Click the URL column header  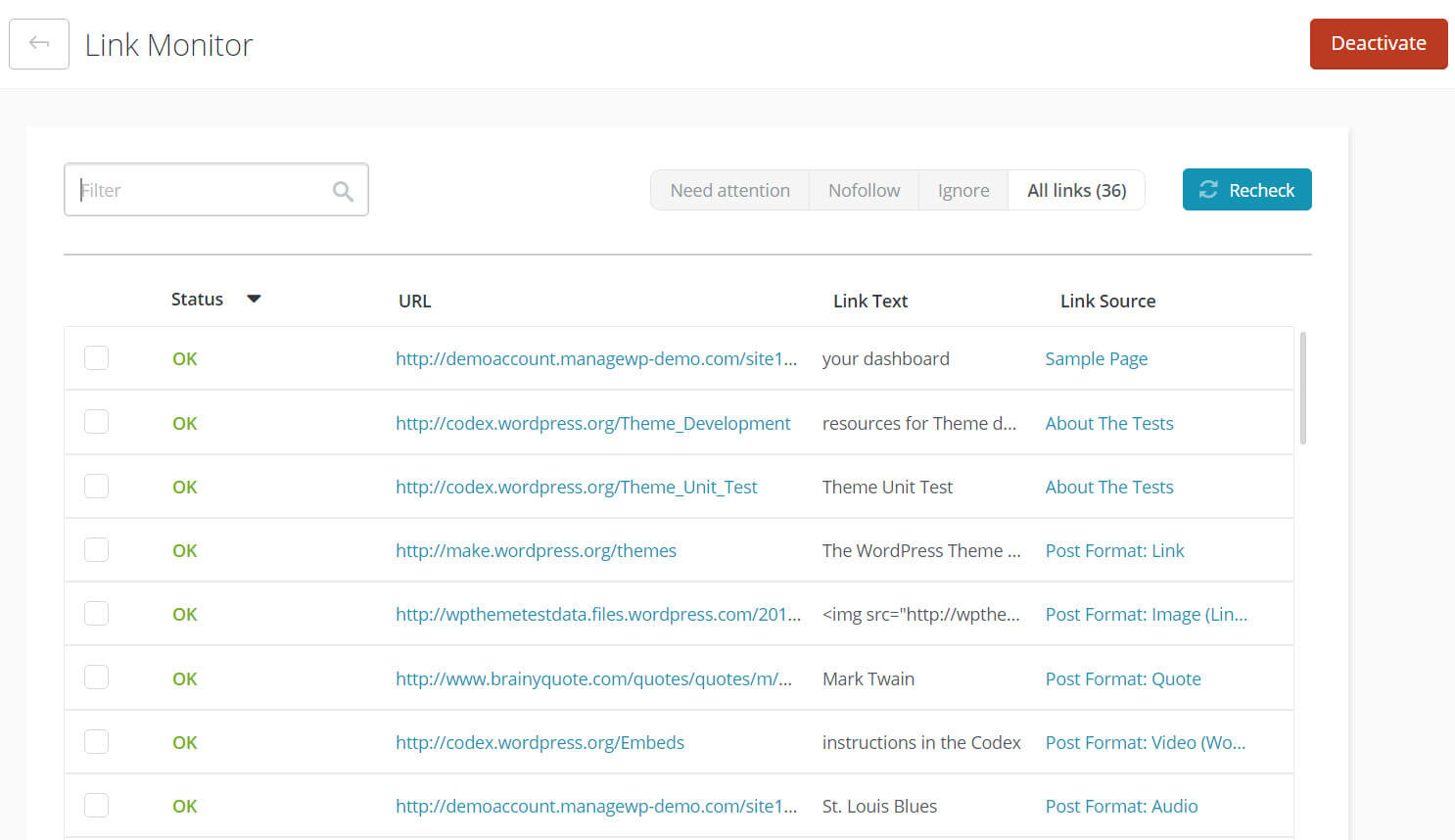point(414,302)
